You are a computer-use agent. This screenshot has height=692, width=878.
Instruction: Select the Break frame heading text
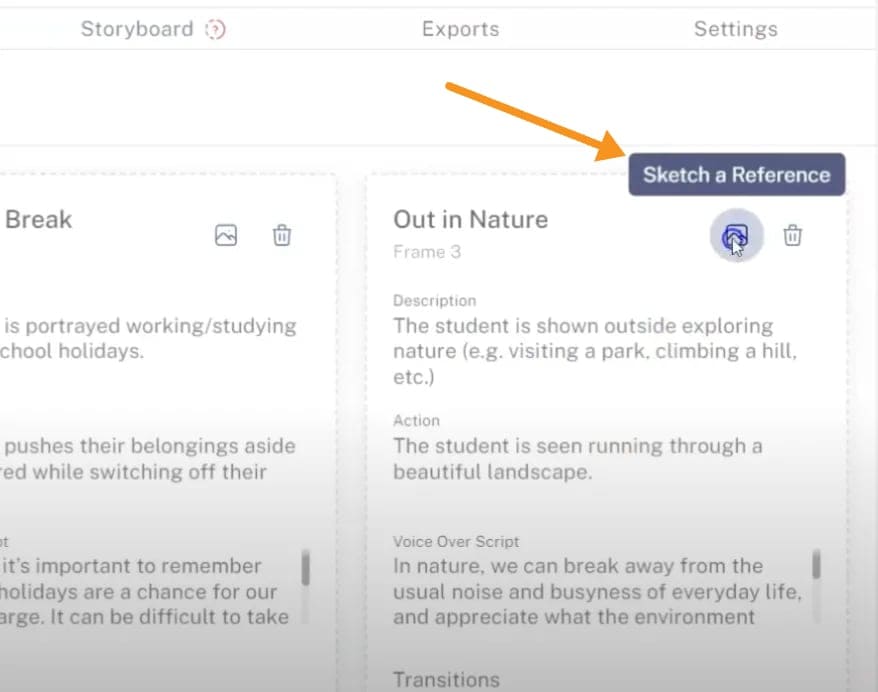click(40, 219)
